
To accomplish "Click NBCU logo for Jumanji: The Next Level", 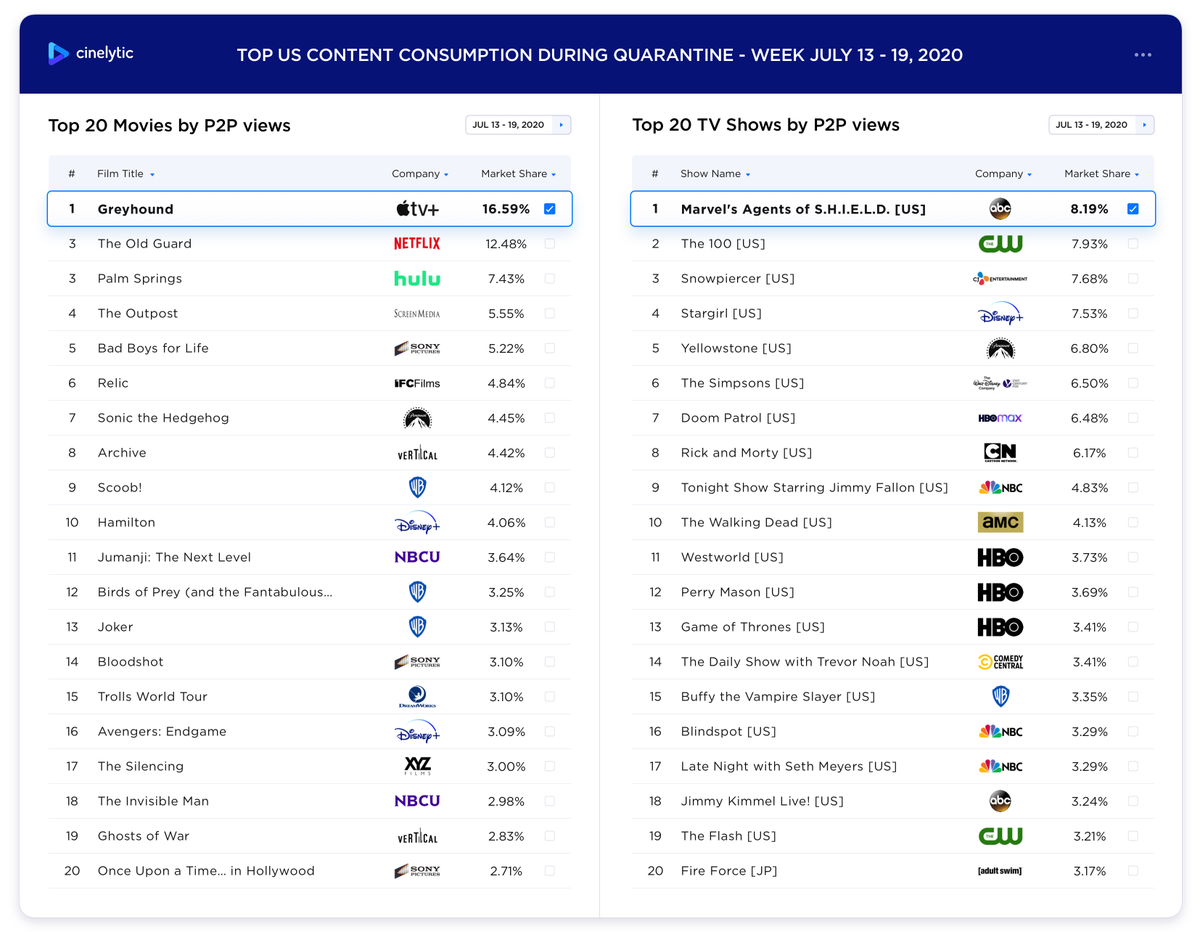I will (x=417, y=557).
